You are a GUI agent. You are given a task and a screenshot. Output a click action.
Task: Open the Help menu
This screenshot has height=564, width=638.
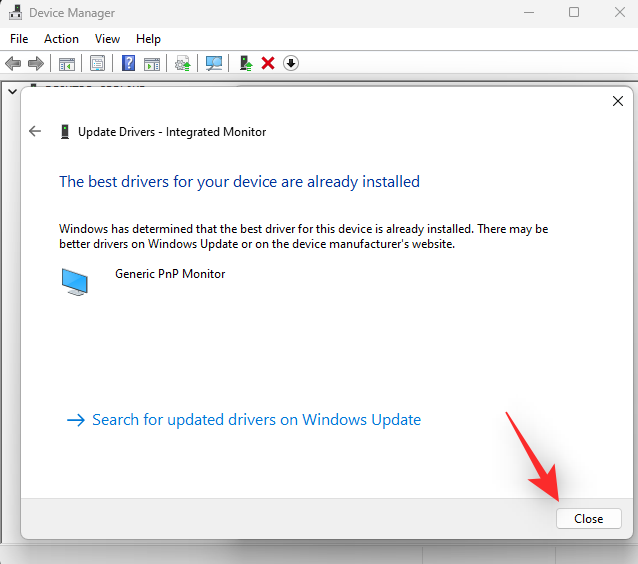(148, 39)
